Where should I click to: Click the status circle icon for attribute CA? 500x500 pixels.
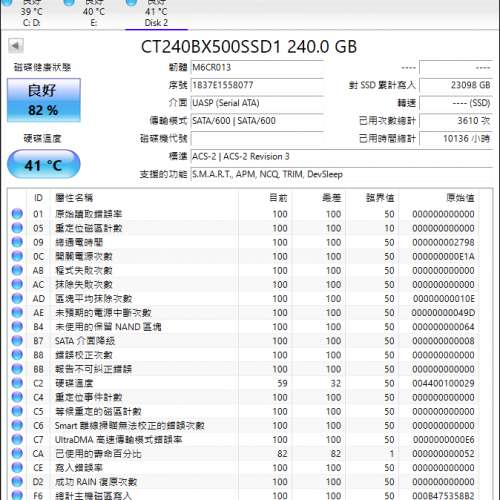tap(17, 453)
